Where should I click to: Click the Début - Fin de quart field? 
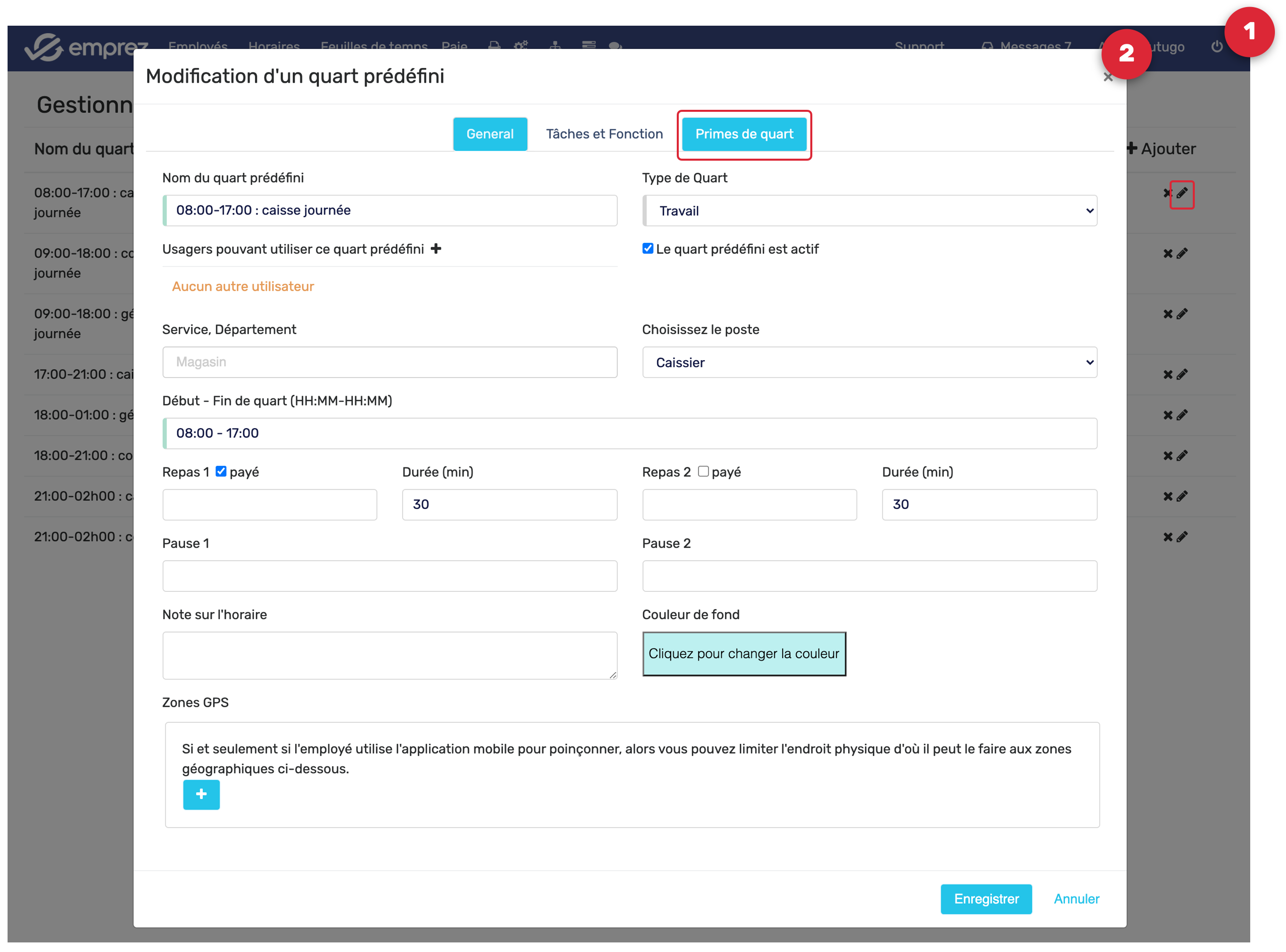tap(629, 433)
